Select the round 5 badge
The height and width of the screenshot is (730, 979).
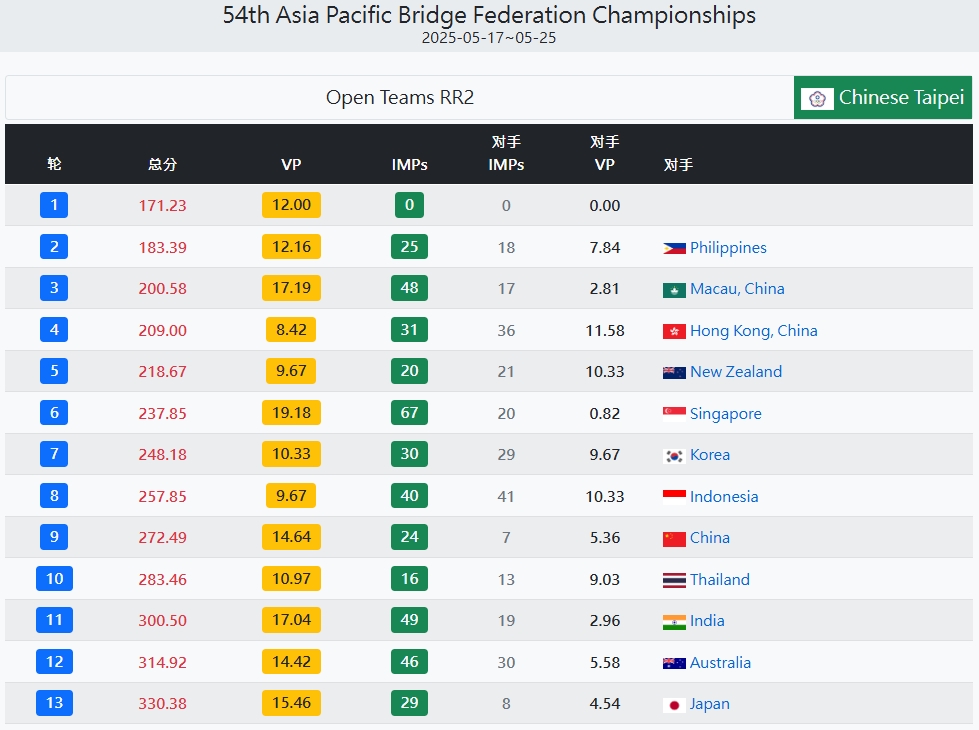[54, 371]
